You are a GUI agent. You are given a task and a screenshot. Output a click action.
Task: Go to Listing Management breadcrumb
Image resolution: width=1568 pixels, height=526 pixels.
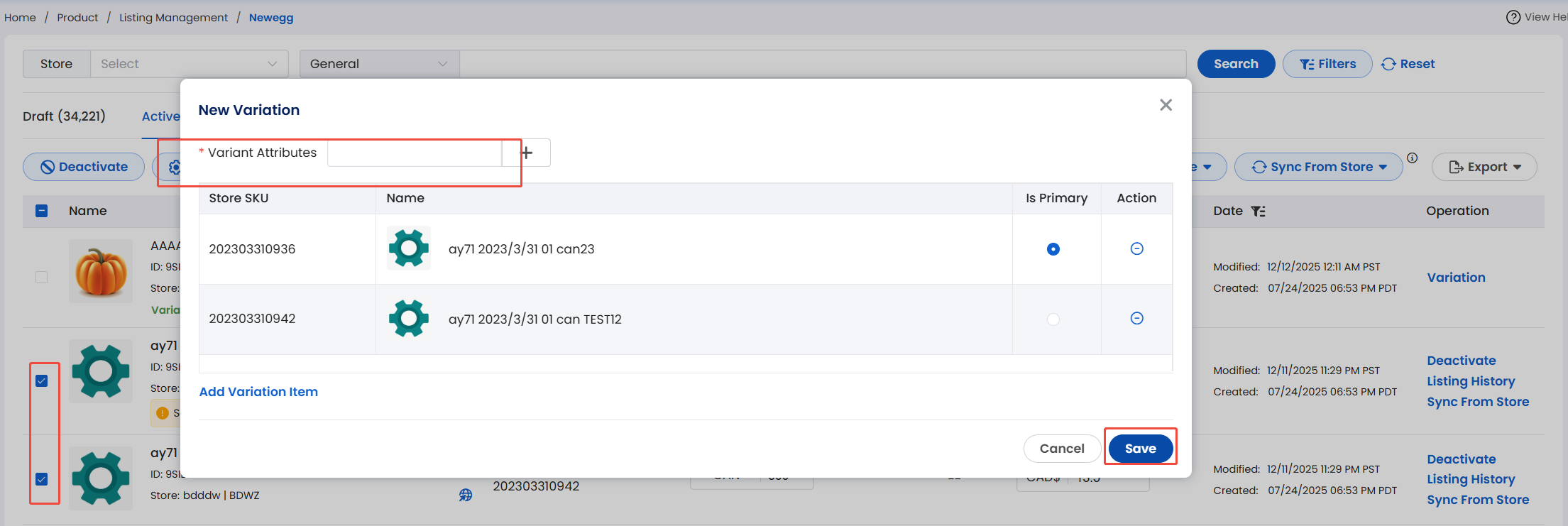pos(173,18)
